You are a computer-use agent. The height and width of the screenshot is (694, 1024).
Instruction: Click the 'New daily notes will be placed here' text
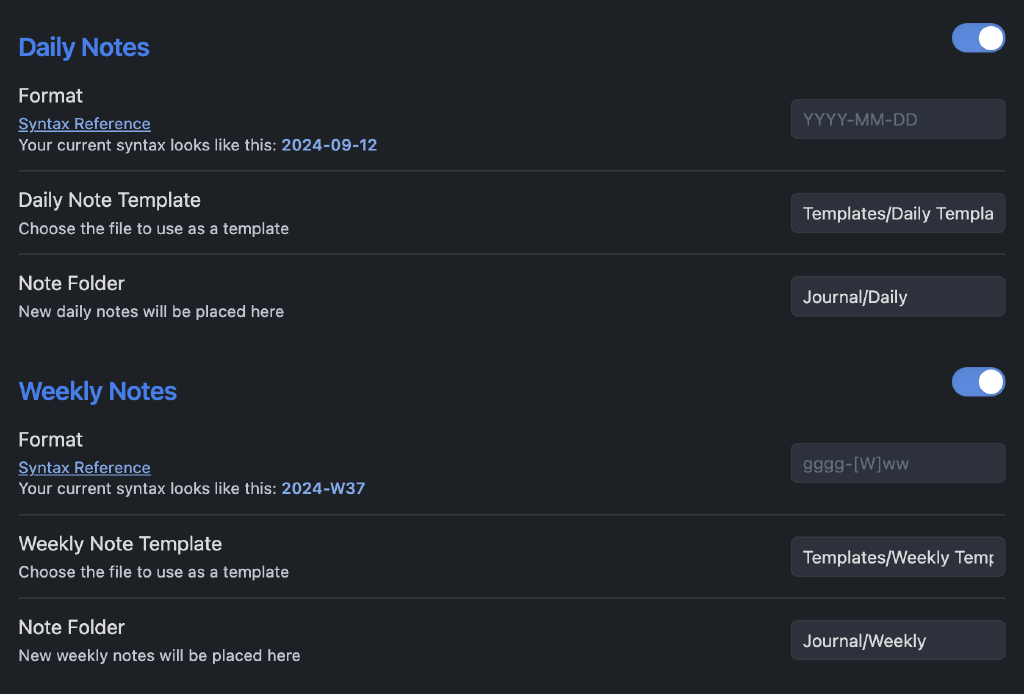point(150,311)
